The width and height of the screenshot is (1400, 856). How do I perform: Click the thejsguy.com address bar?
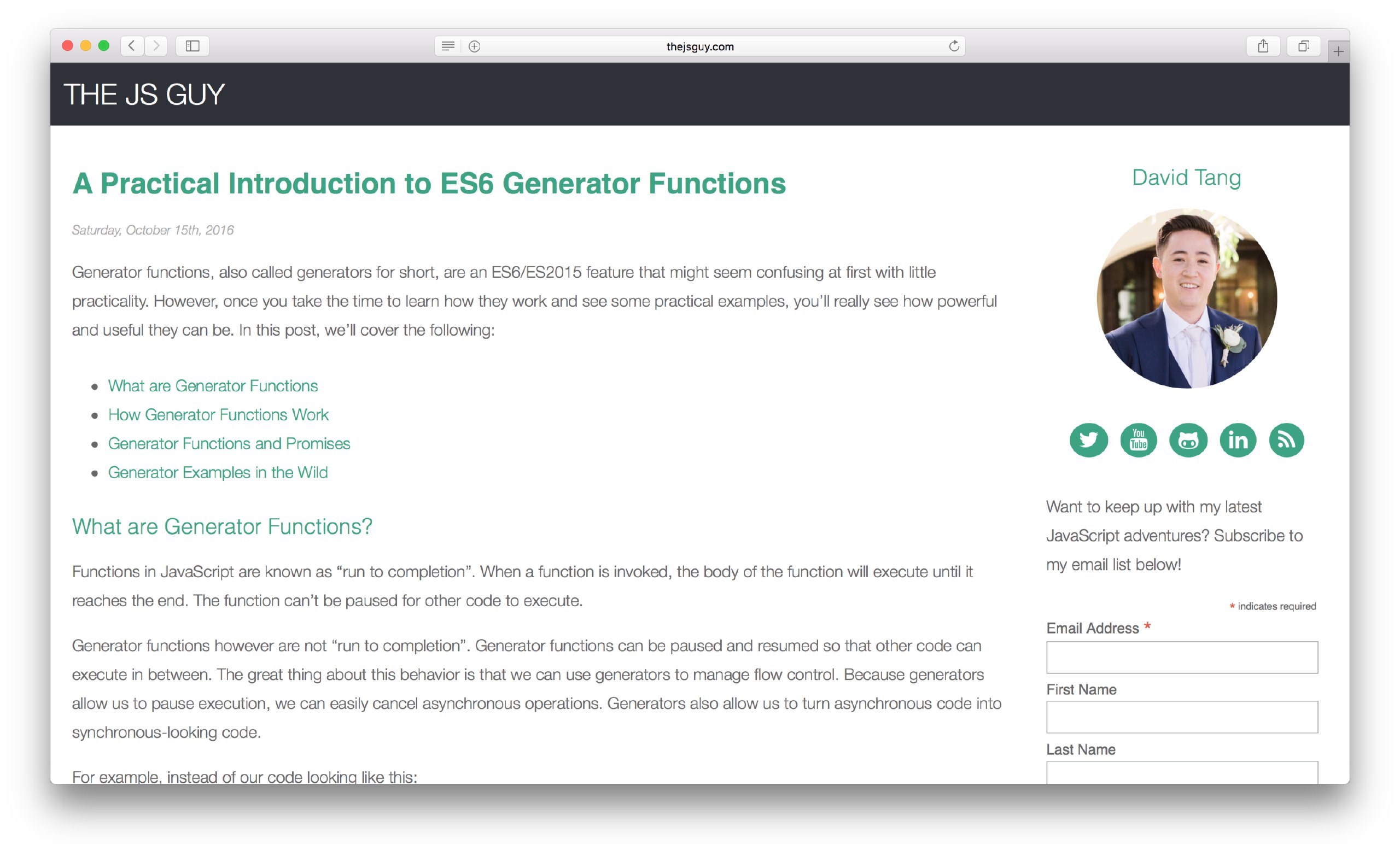(x=699, y=46)
